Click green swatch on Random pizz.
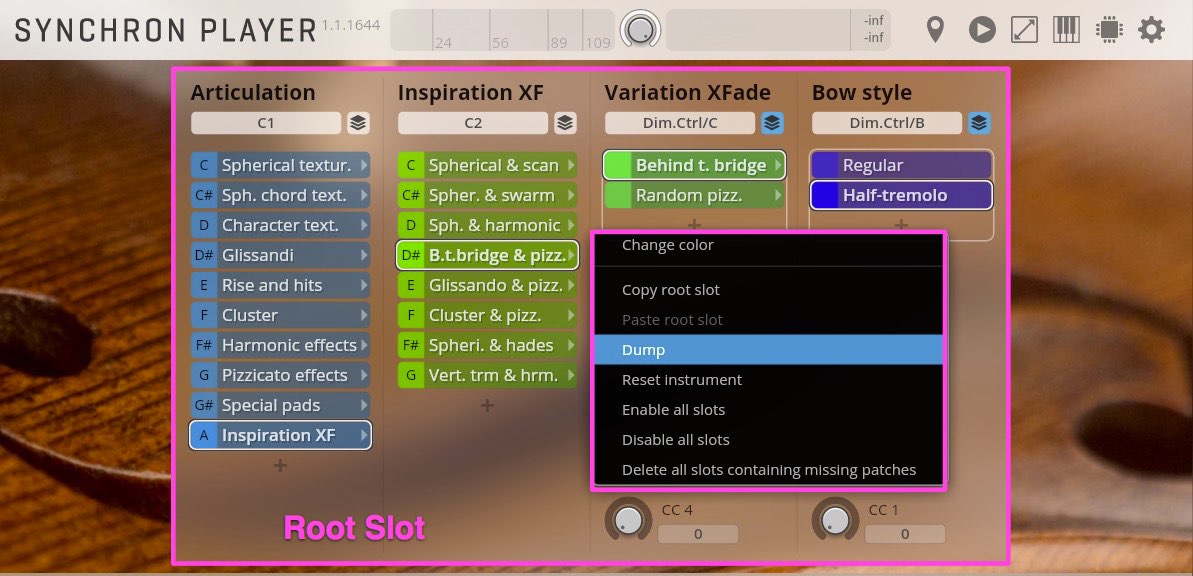 [x=618, y=196]
